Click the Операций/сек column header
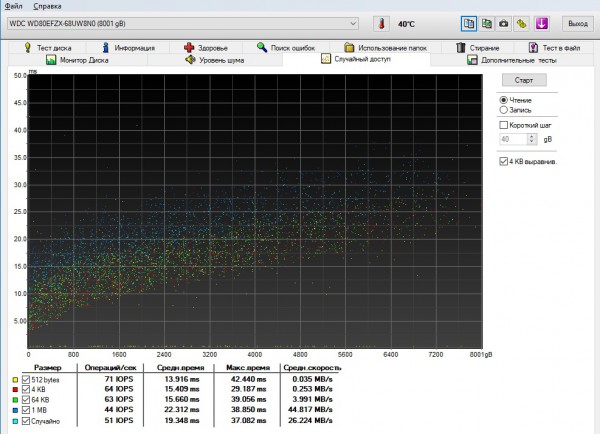 click(x=110, y=367)
